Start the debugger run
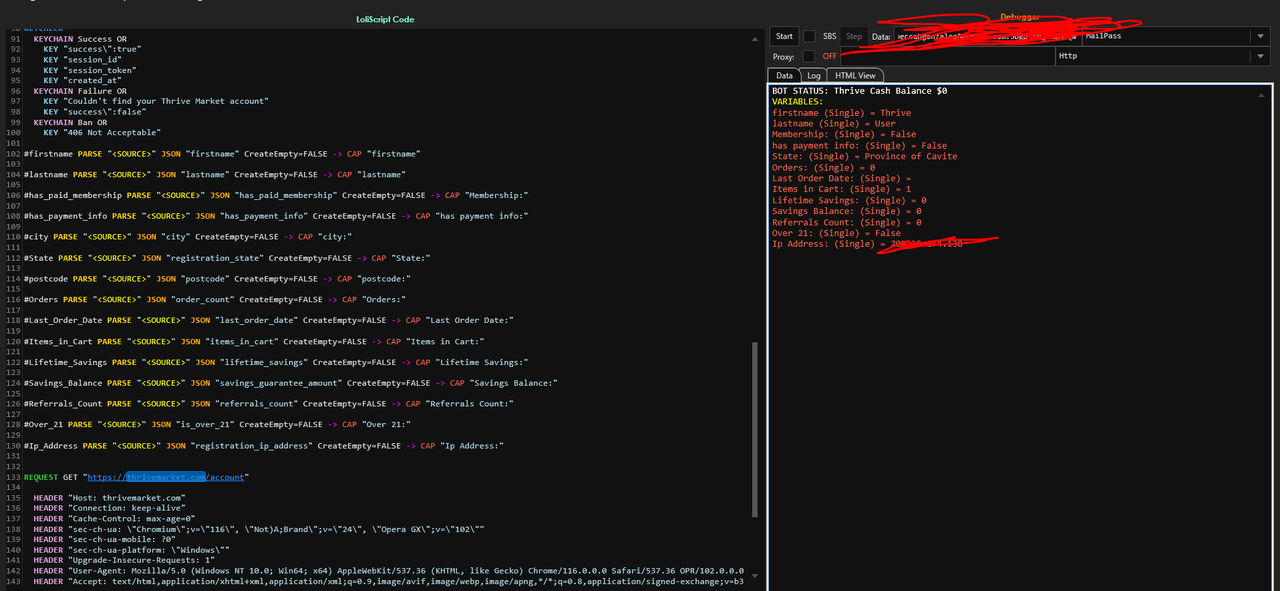Screen dimensions: 1280x591 784,36
